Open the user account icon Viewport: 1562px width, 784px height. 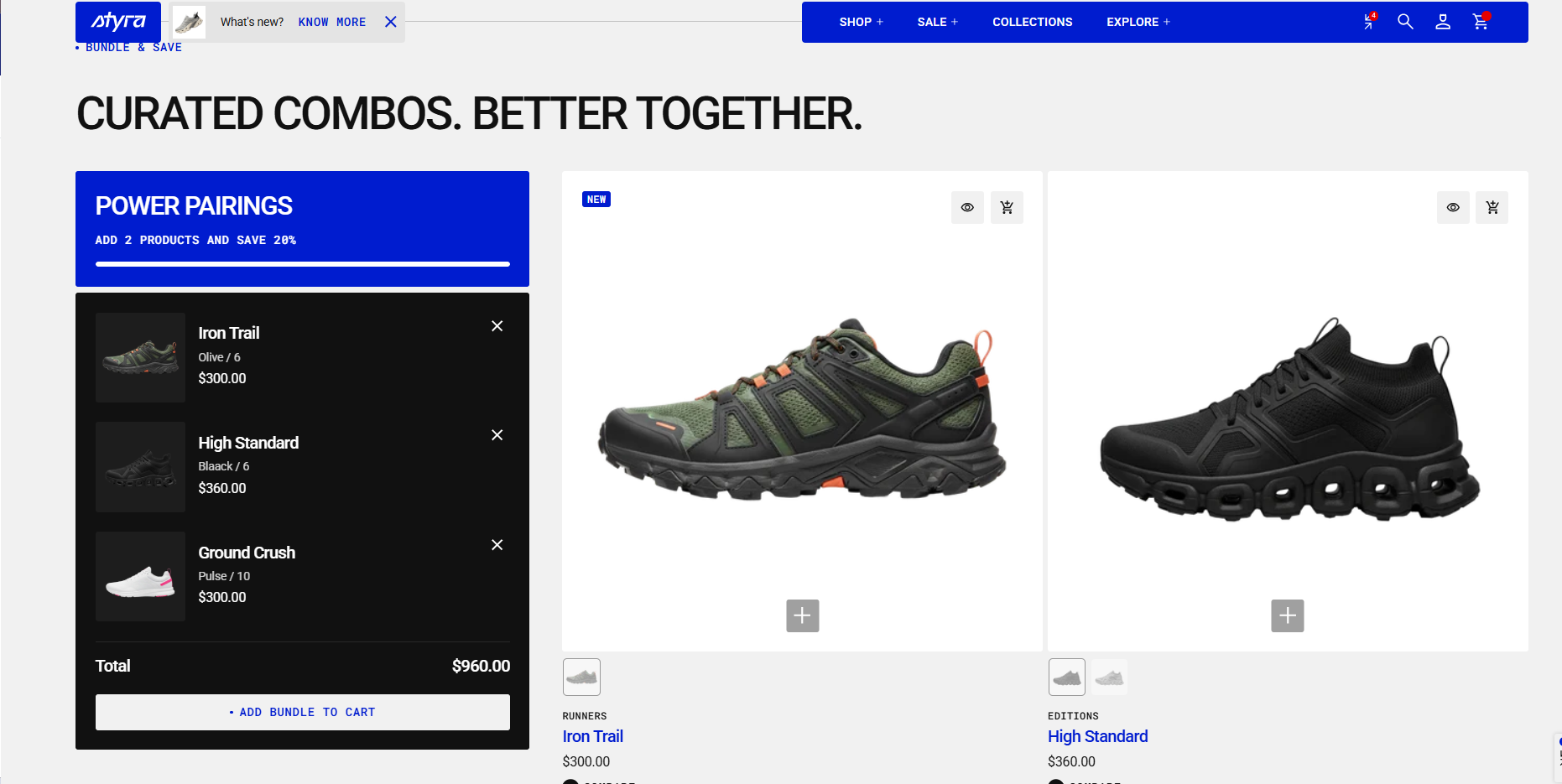click(x=1443, y=22)
